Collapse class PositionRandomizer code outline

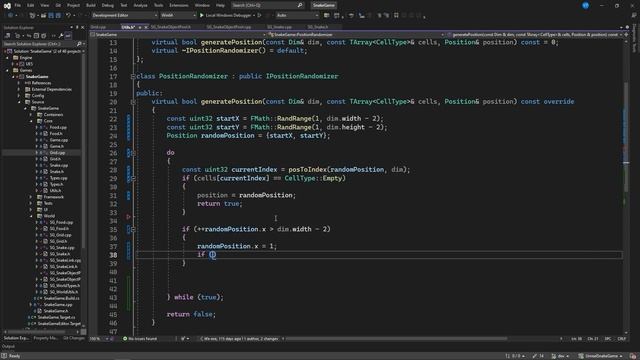click(x=133, y=76)
